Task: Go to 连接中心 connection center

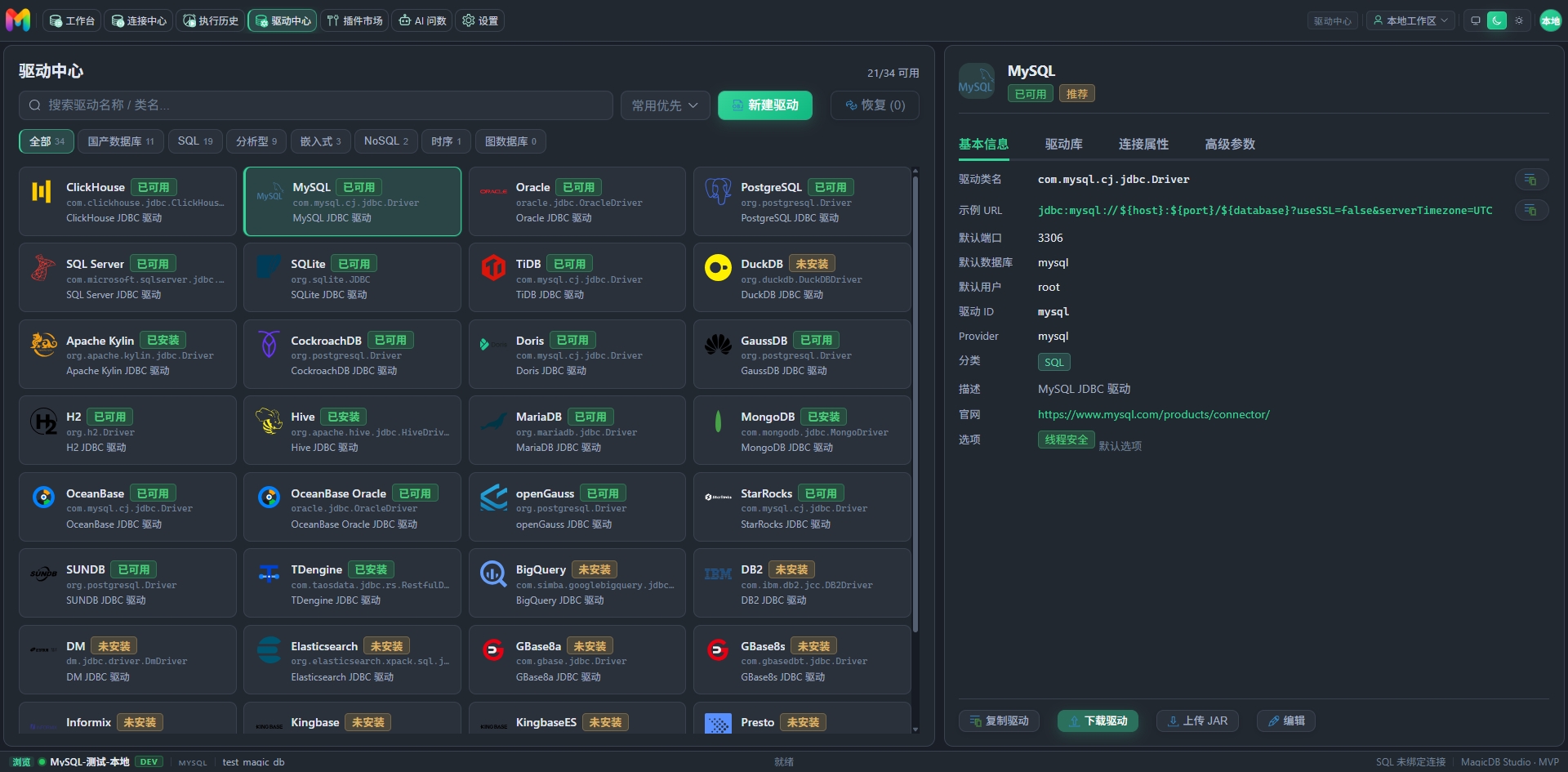Action: (139, 20)
